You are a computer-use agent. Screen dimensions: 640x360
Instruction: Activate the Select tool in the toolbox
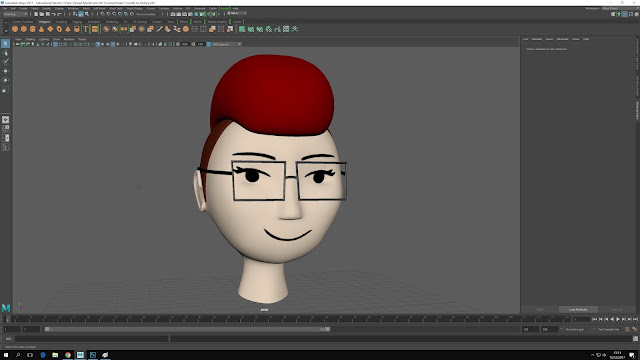point(5,43)
